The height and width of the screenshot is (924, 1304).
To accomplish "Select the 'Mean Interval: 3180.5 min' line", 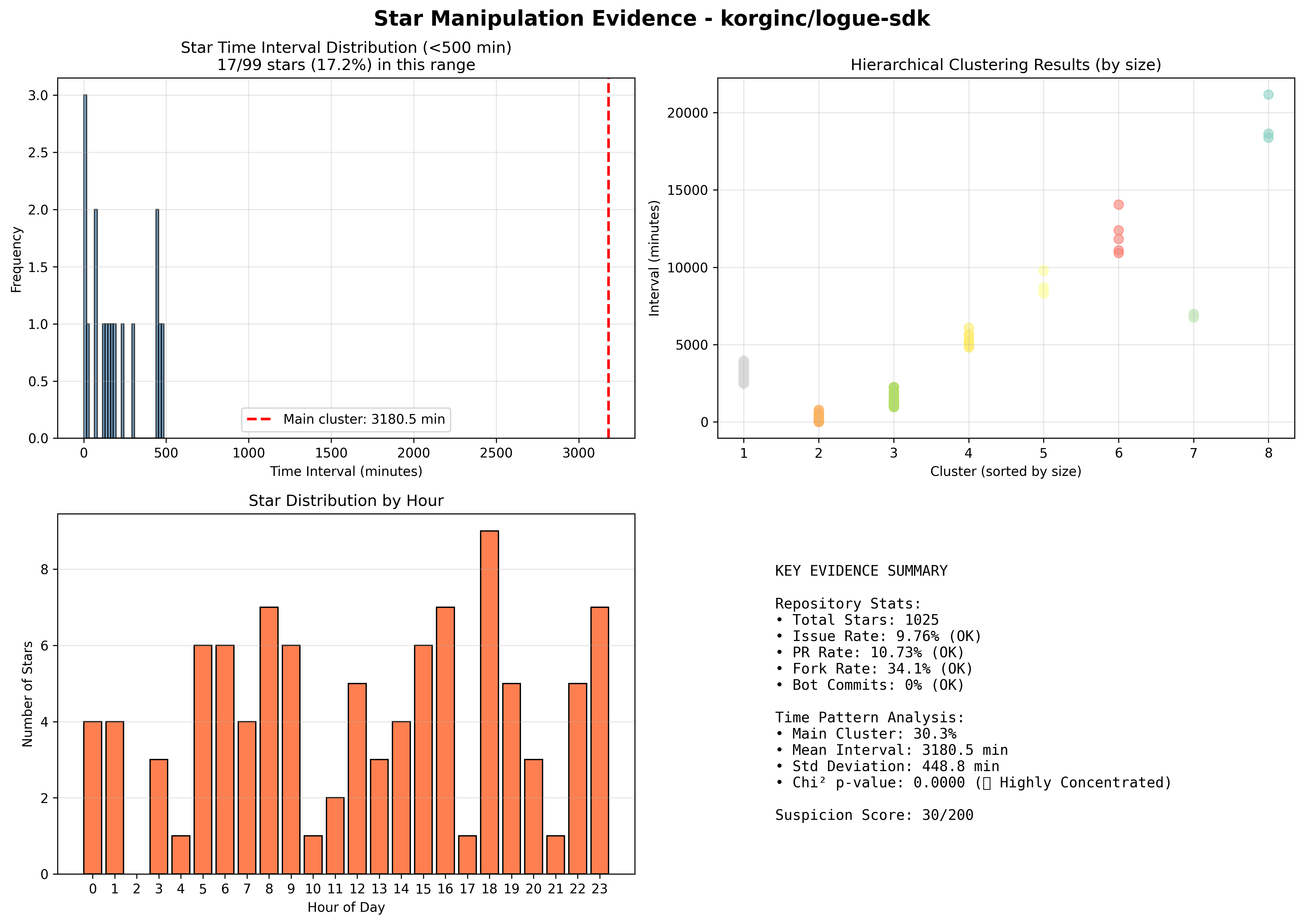I will tap(892, 750).
